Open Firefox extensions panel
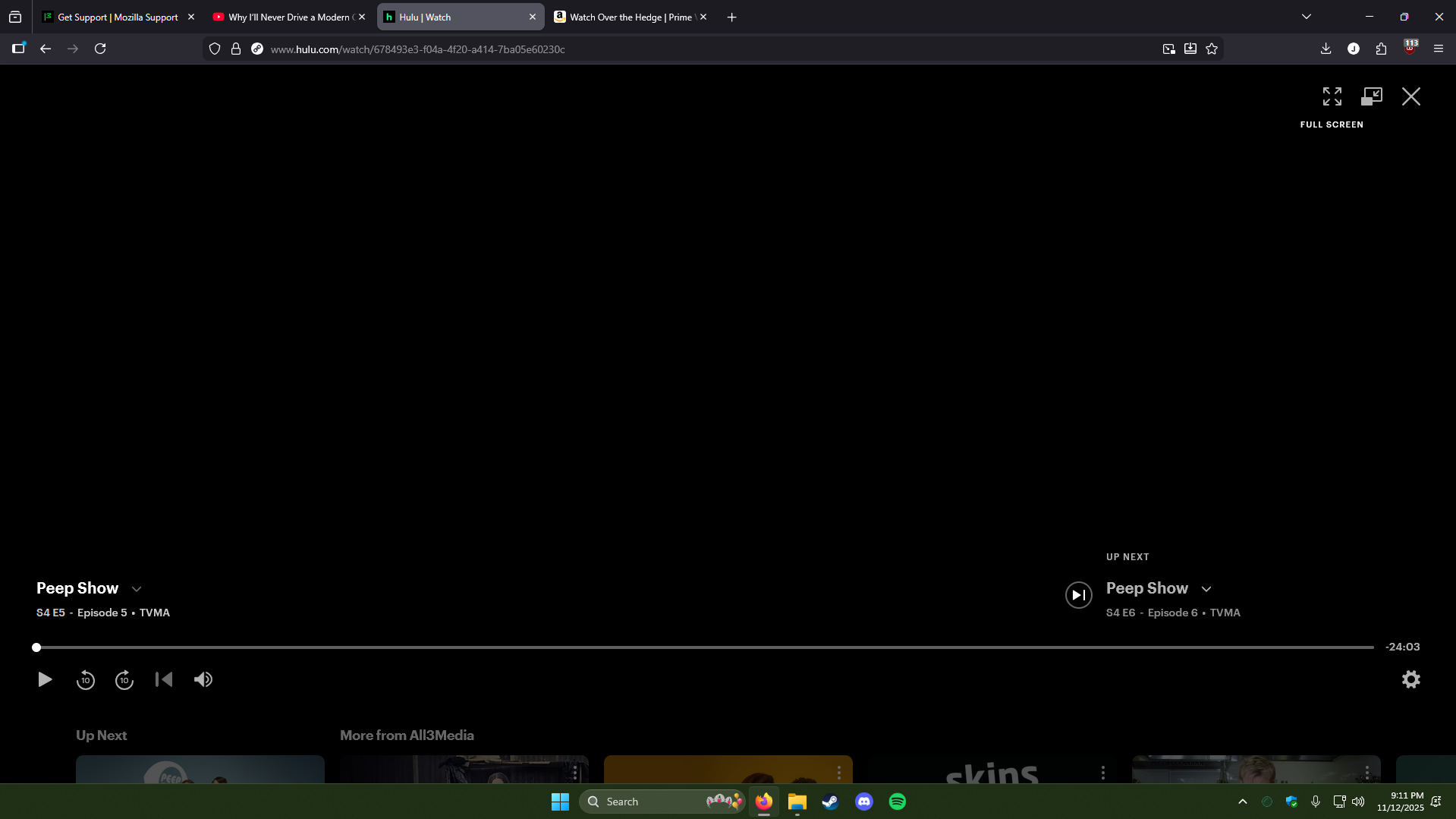The image size is (1456, 819). pyautogui.click(x=1381, y=49)
